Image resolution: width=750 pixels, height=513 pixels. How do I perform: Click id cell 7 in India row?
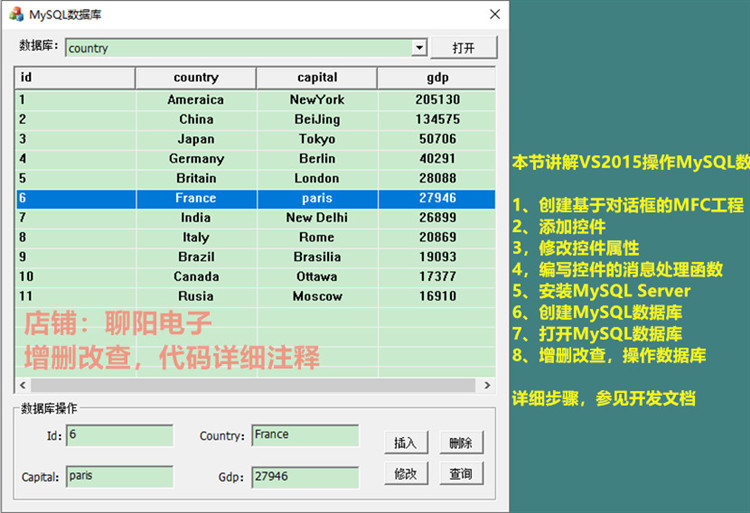(x=76, y=218)
